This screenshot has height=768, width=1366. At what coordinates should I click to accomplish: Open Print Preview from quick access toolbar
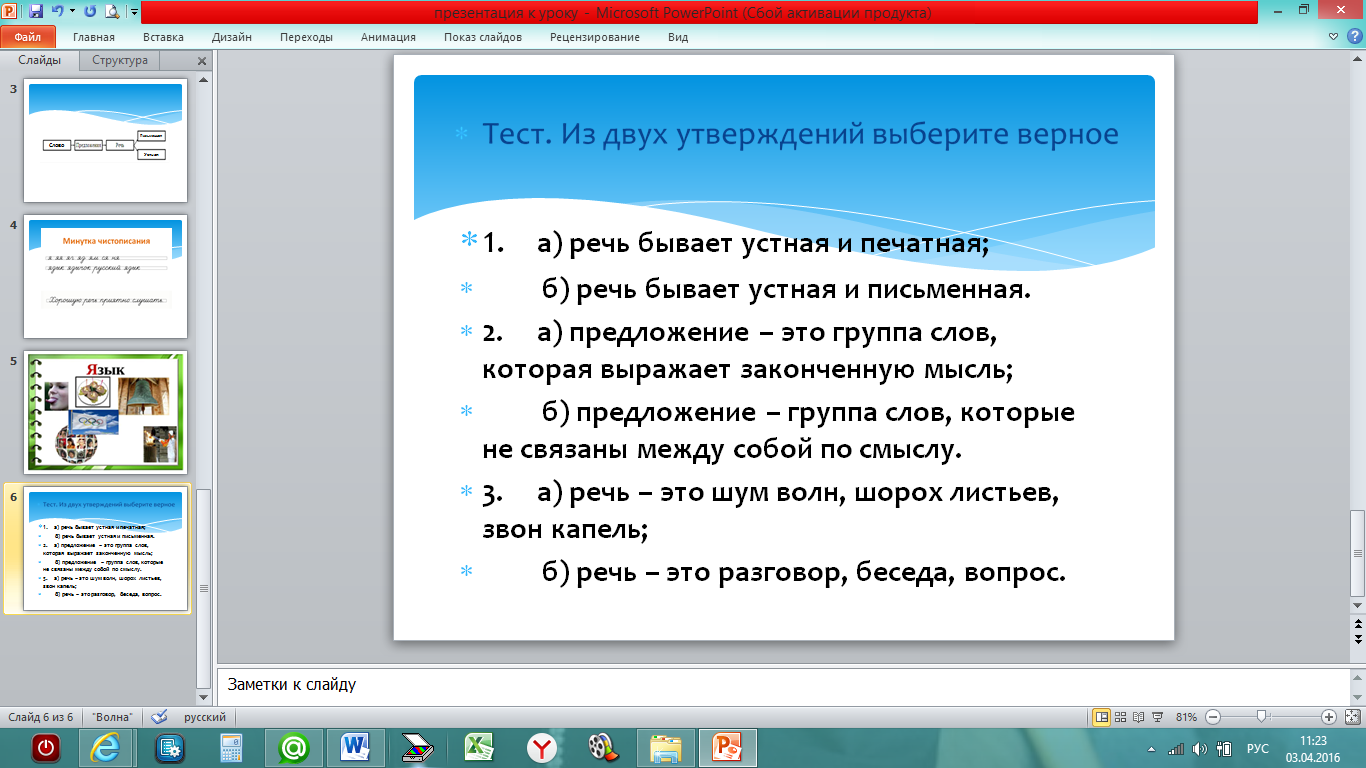coord(111,12)
